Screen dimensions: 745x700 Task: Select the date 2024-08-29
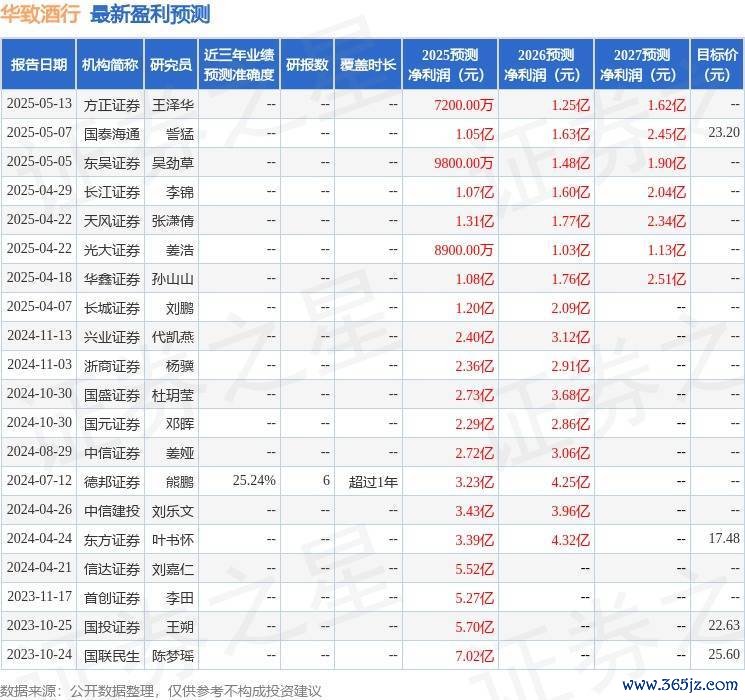point(39,451)
